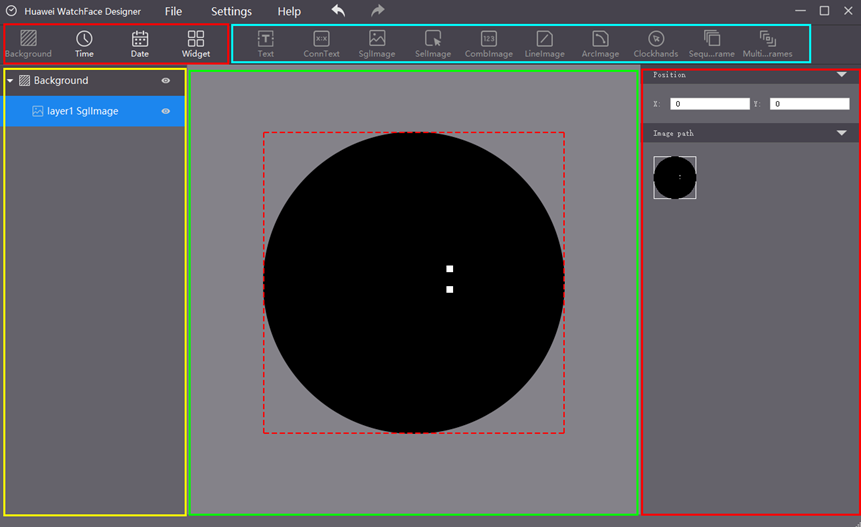The height and width of the screenshot is (527, 861).
Task: Select the Background layer row
Action: pos(94,81)
